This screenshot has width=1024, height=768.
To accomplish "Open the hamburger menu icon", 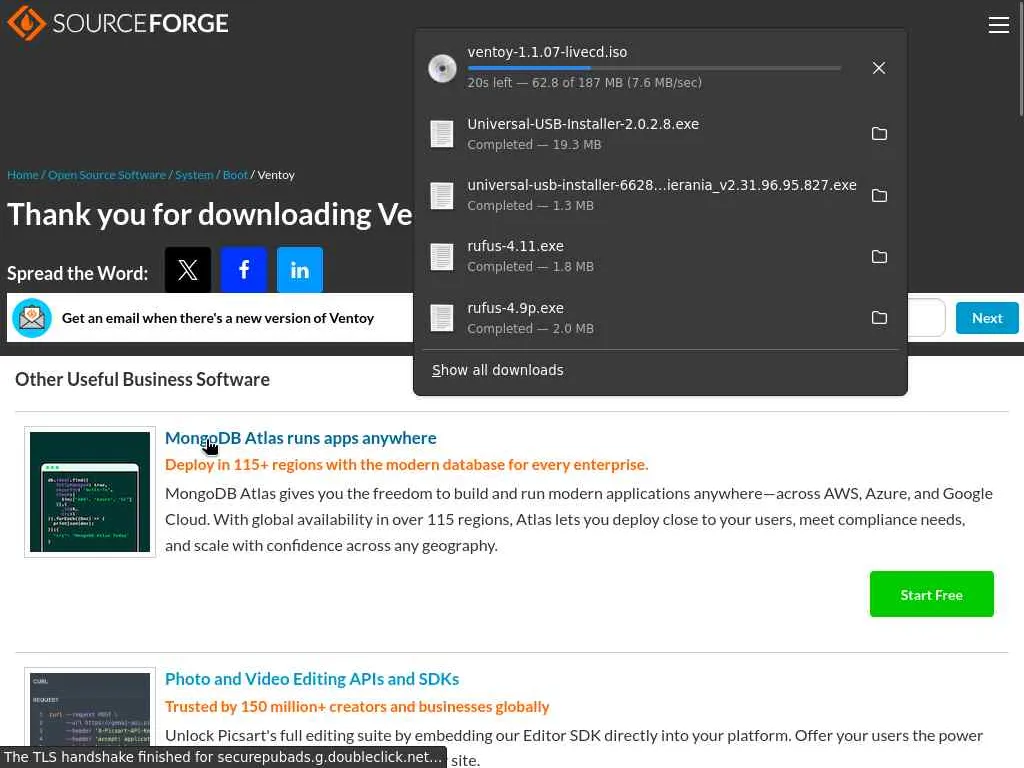I will 999,25.
